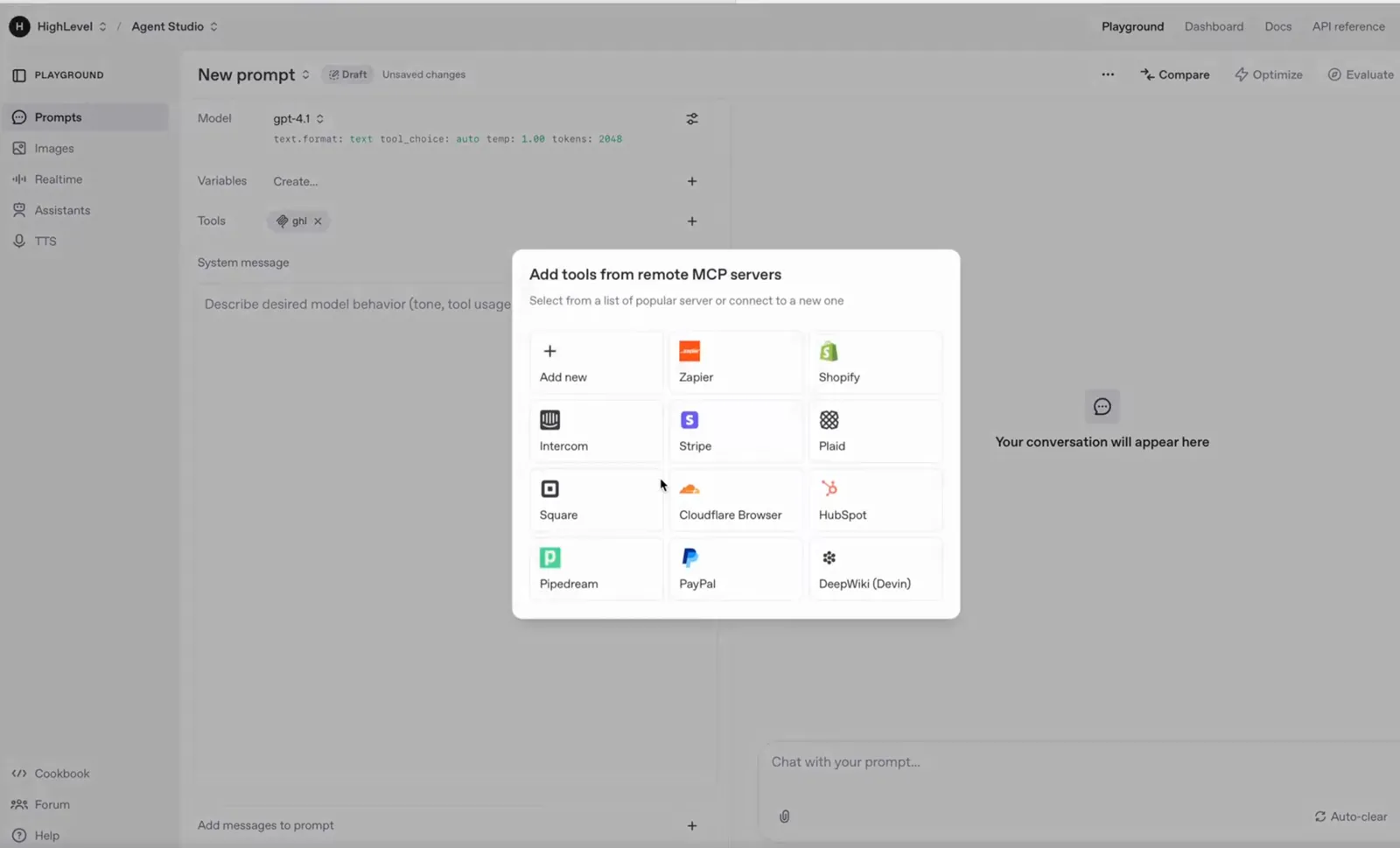
Task: Click the model parameters summary text
Action: (448, 139)
